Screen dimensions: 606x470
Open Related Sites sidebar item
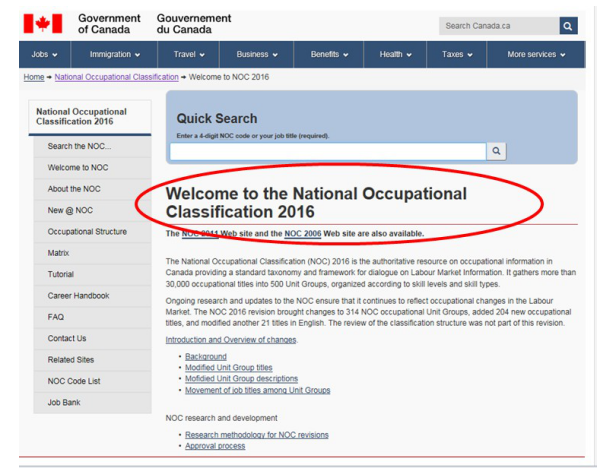(x=92, y=360)
